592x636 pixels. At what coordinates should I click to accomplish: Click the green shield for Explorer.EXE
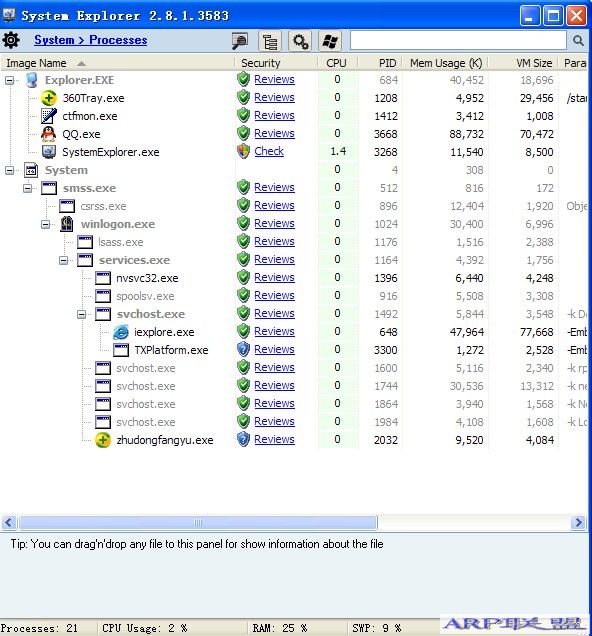coord(243,80)
